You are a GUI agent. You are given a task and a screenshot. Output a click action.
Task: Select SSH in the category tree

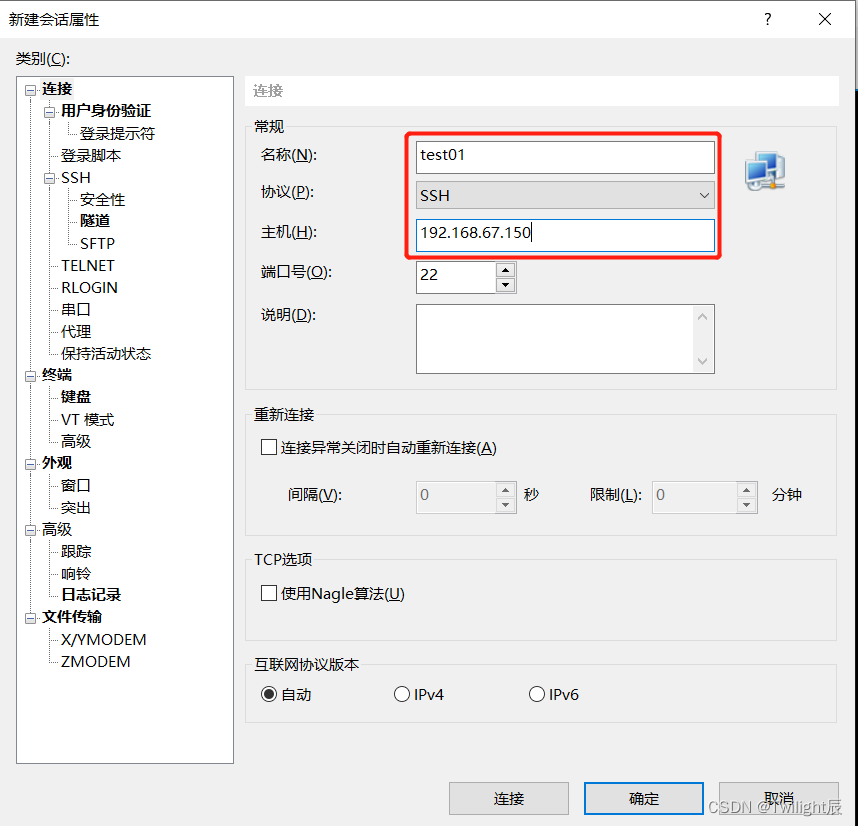point(76,178)
